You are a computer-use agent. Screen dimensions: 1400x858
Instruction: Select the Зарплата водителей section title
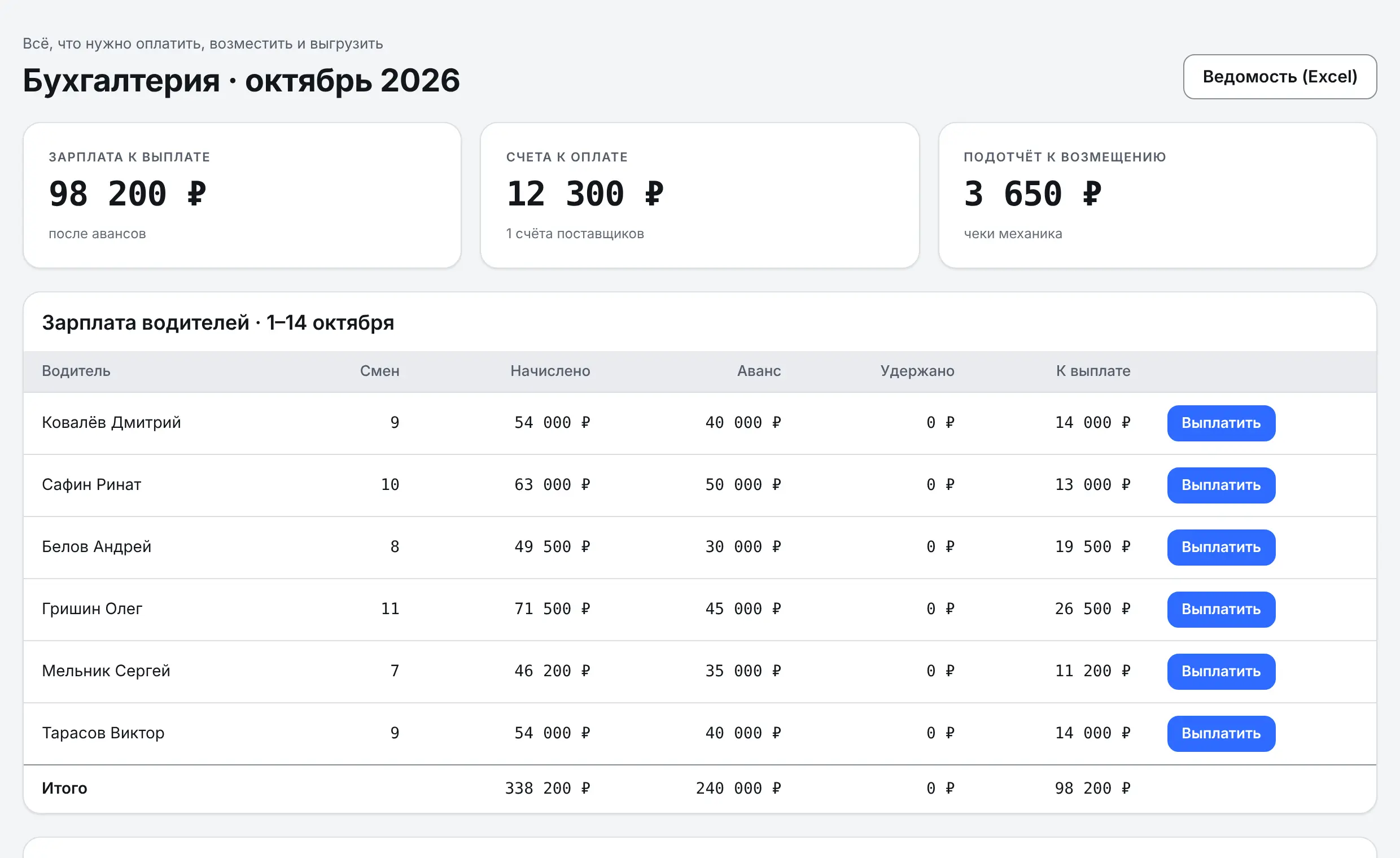coord(218,323)
